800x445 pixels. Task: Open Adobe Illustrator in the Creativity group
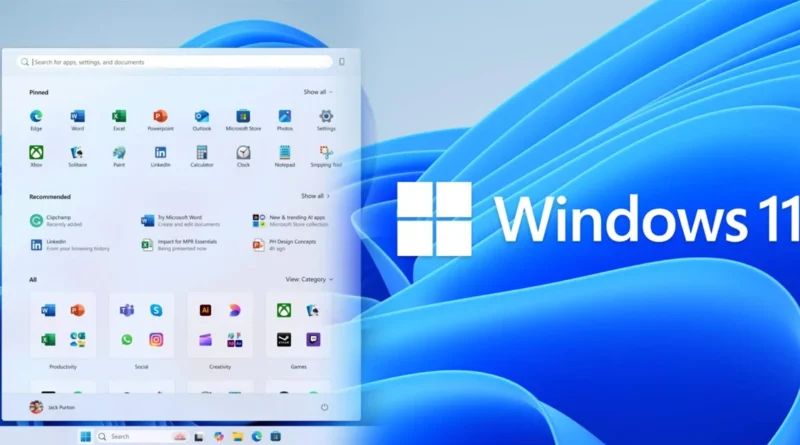[x=205, y=310]
